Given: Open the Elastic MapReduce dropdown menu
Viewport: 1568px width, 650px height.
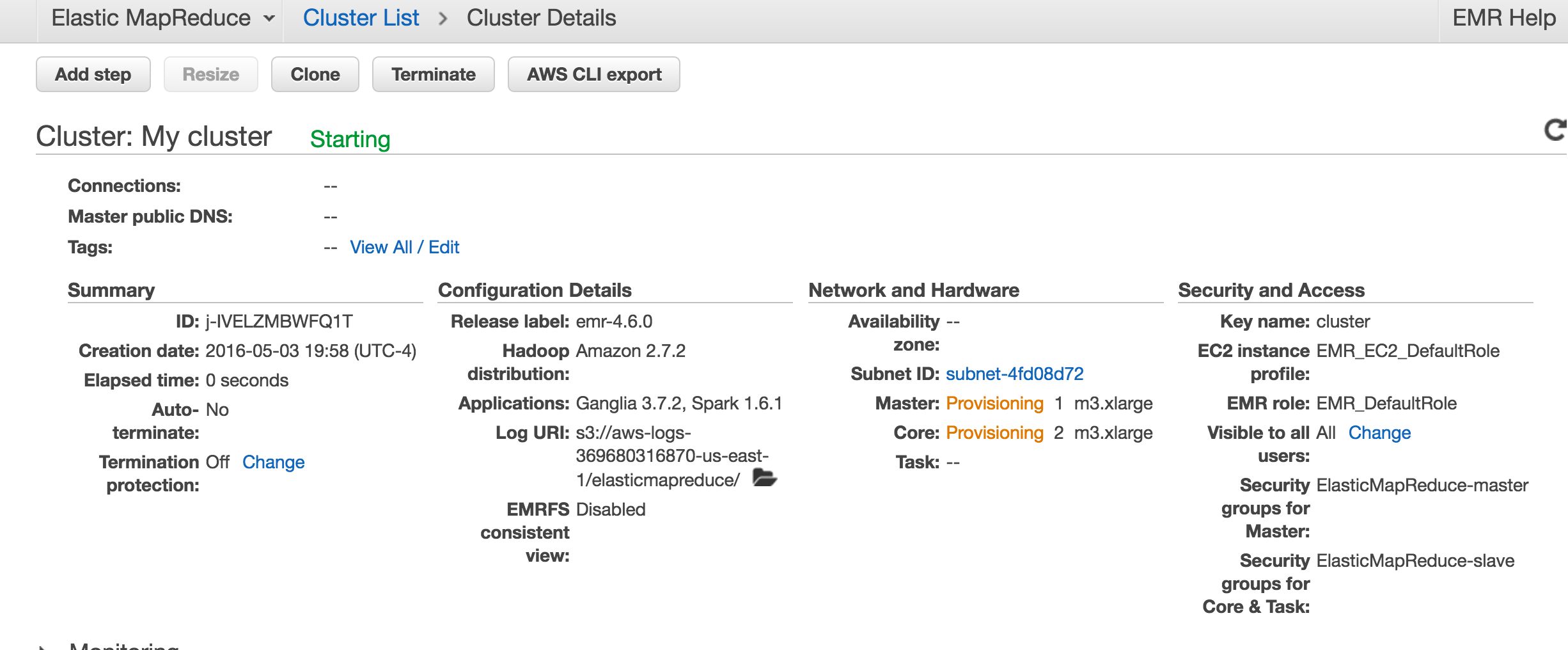Looking at the screenshot, I should (162, 19).
